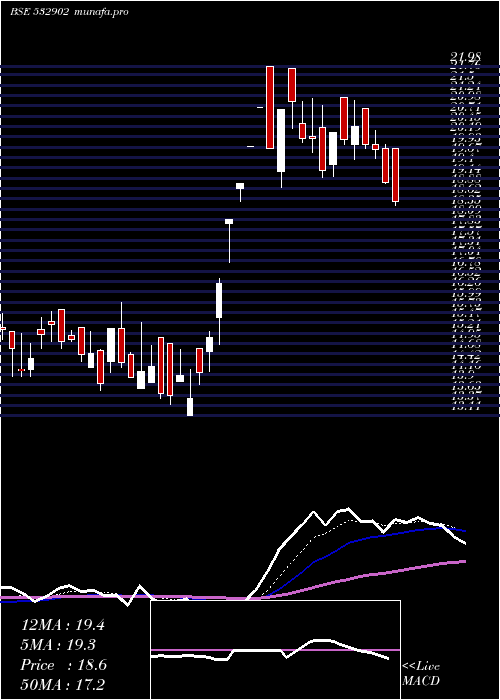Click the 21.98 top price axis label
The height and width of the screenshot is (700, 500).
tap(465, 57)
